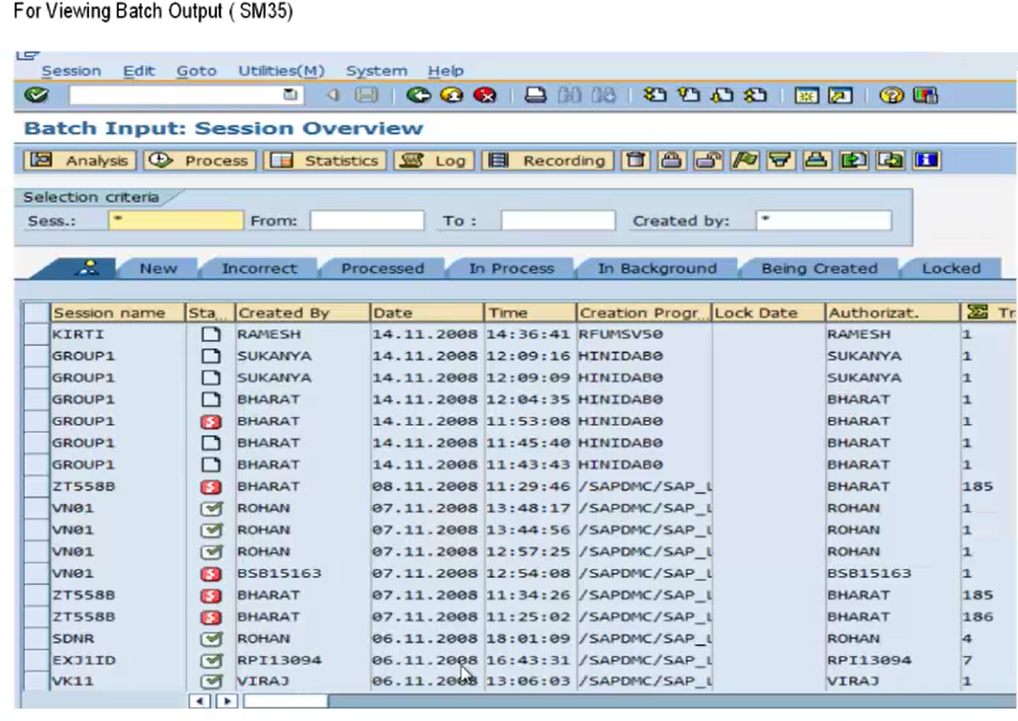Screen dimensions: 1018x721
Task: Jump to first page icon
Action: [x=655, y=95]
